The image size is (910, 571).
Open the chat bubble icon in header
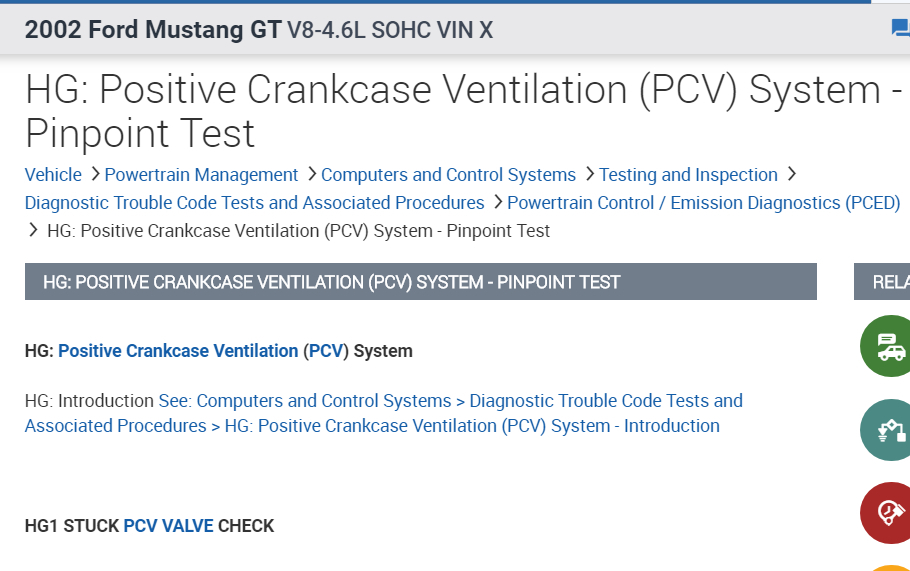point(900,28)
